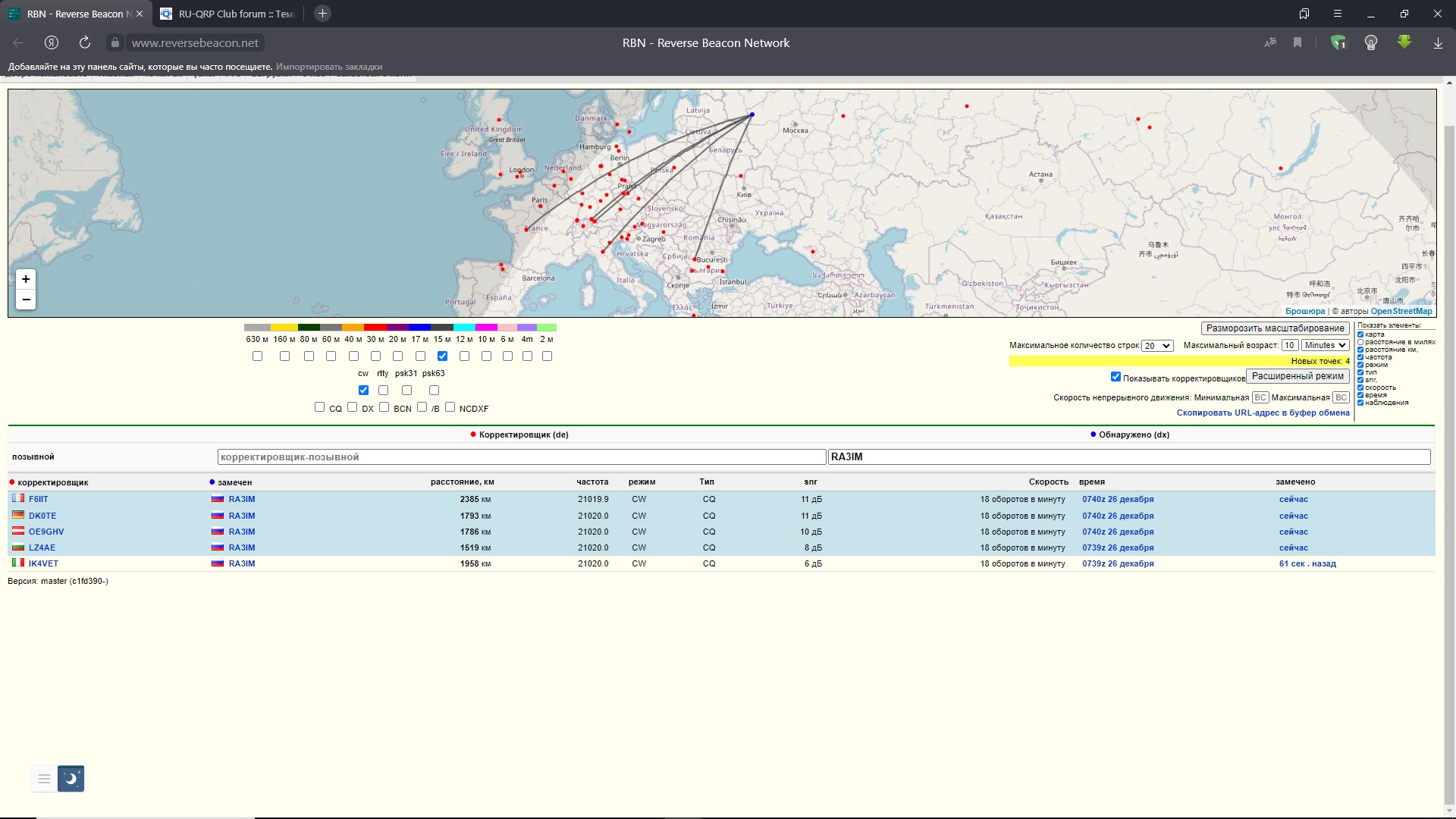
Task: Click Скопировать URL-адрес в буфер обмена link
Action: click(x=1263, y=413)
